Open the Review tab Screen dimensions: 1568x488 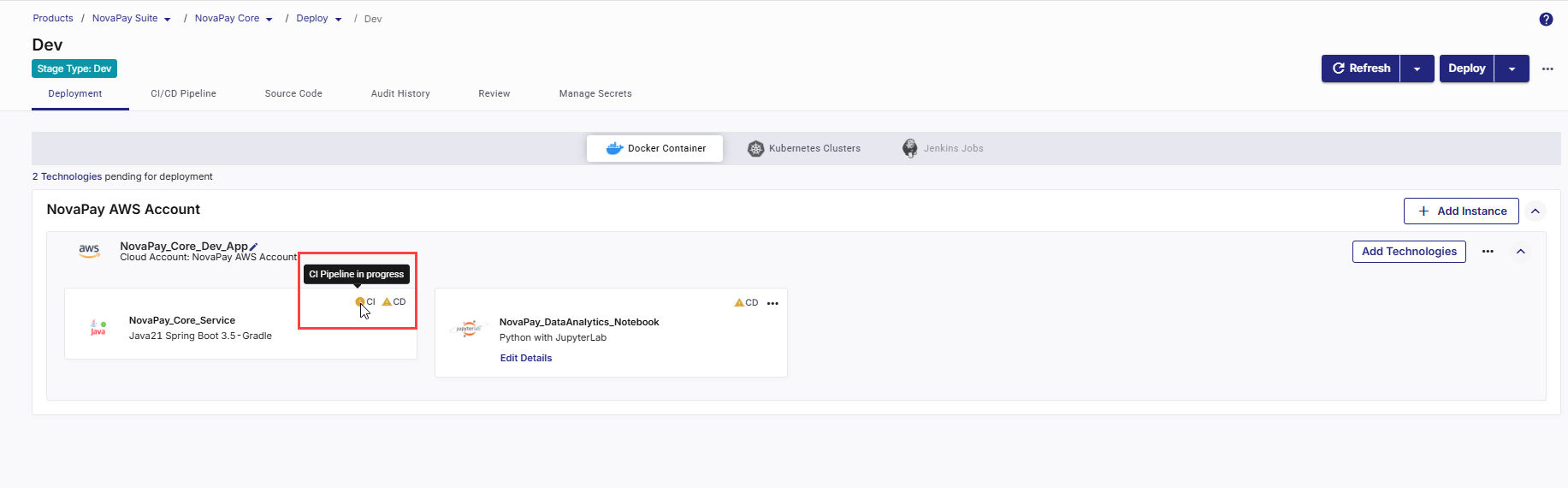(x=494, y=93)
